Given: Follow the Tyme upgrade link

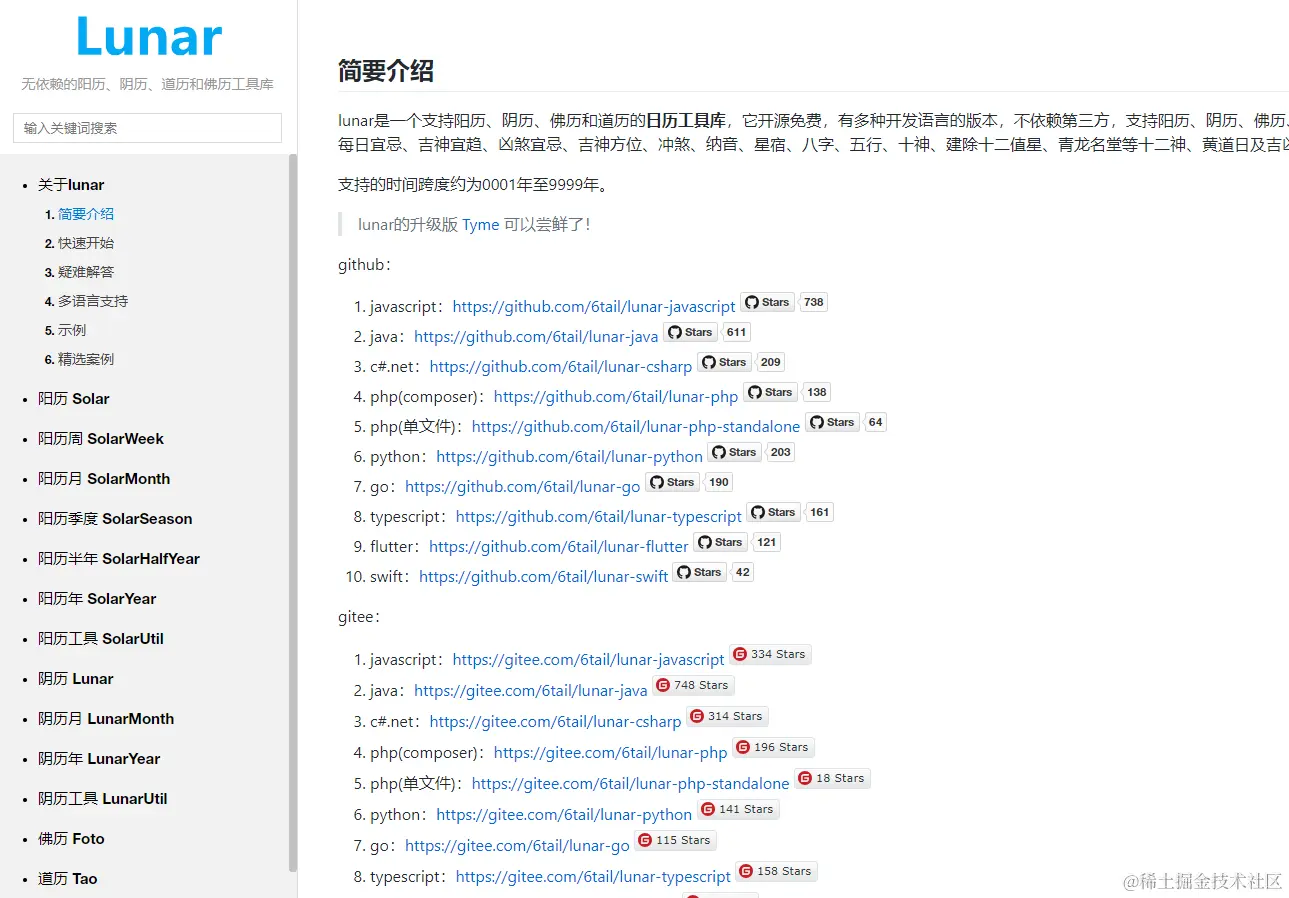Looking at the screenshot, I should tap(480, 225).
